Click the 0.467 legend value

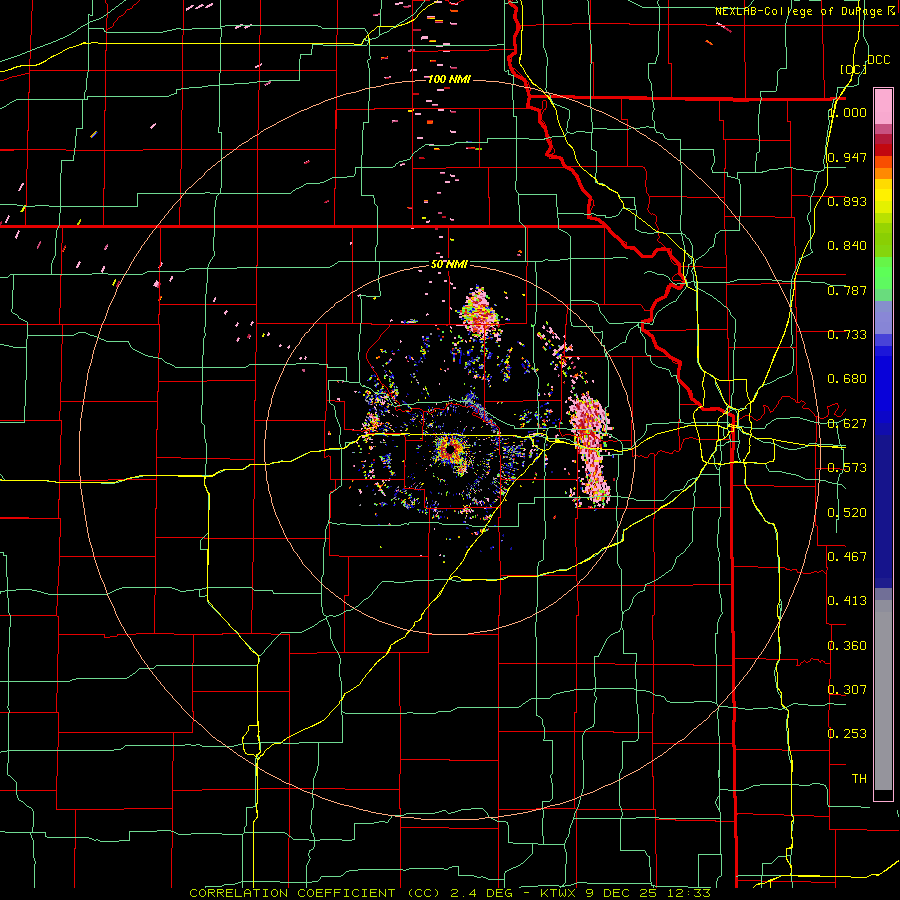[x=847, y=557]
